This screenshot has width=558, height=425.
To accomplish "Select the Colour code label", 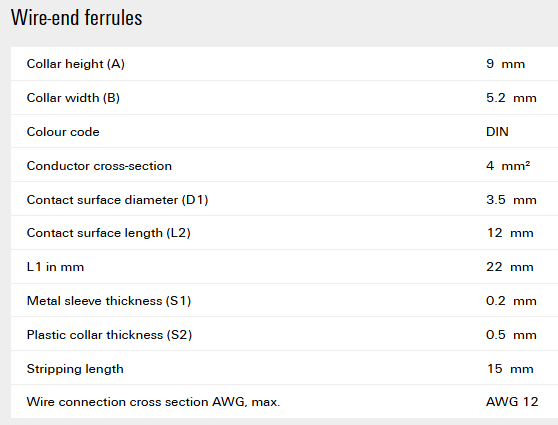I will pos(63,132).
